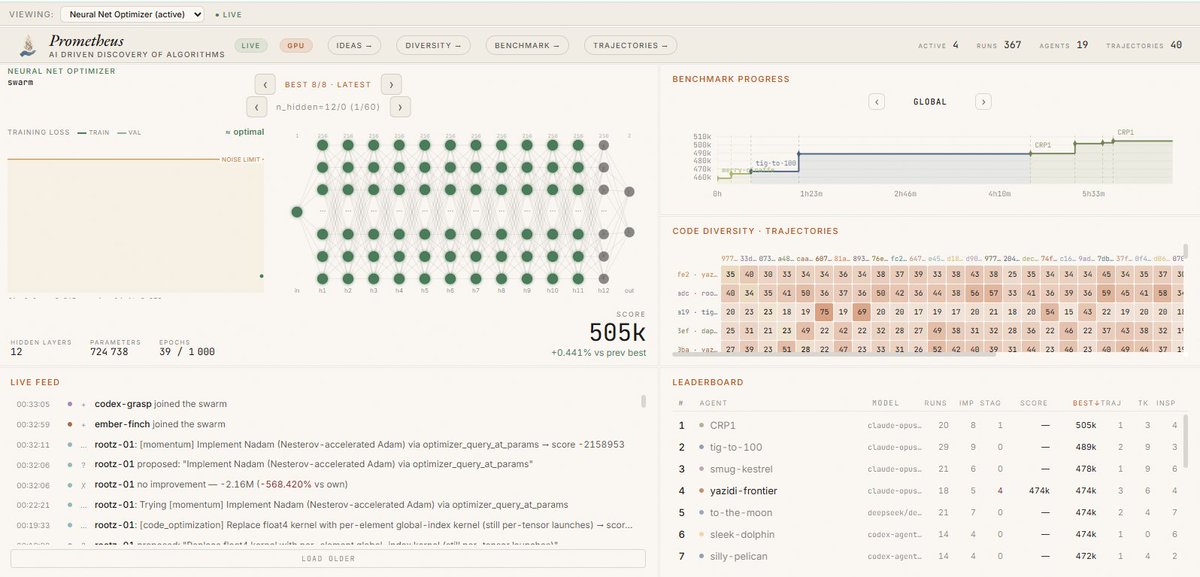Viewport: 1200px width, 577px height.
Task: Open rootz-01 code_optimization float4 kernel entry
Action: pyautogui.click(x=327, y=523)
